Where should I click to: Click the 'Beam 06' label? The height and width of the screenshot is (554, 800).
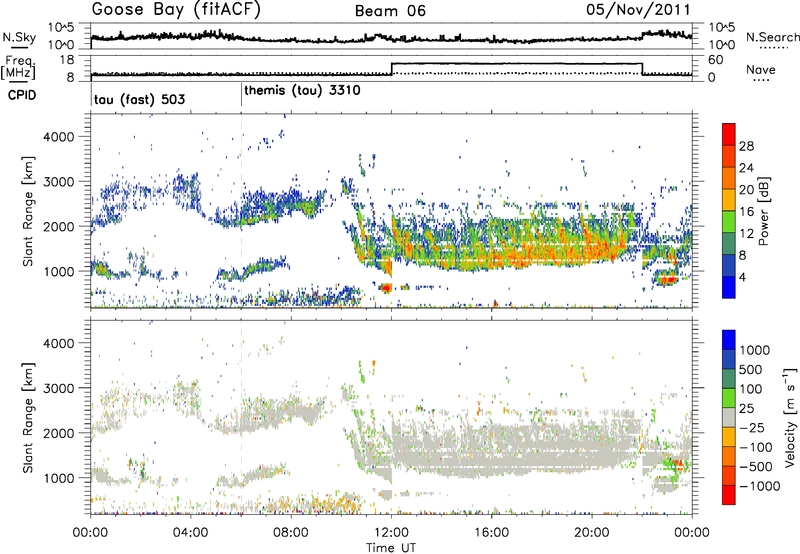coord(390,11)
